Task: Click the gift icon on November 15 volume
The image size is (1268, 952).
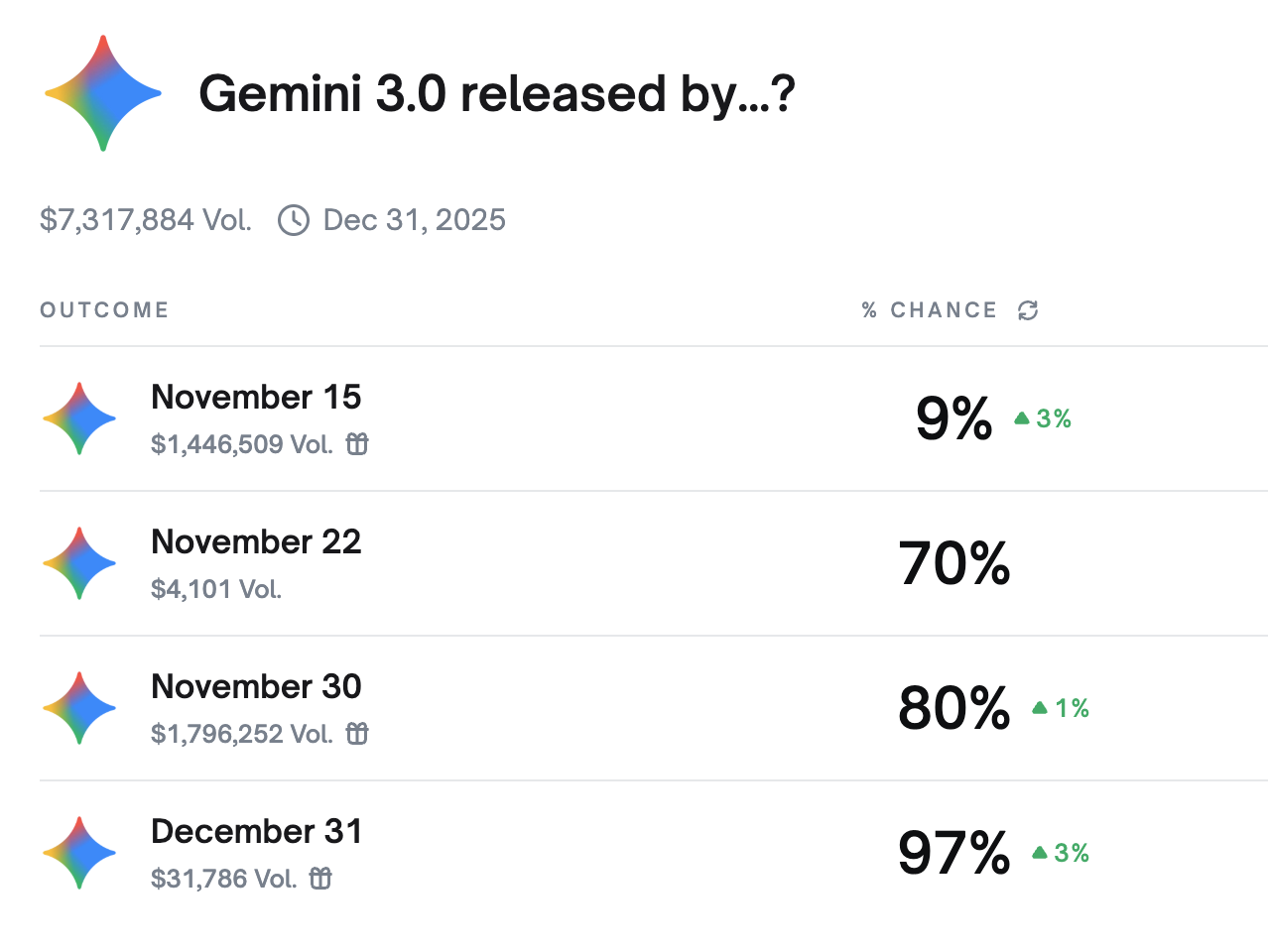Action: [x=357, y=444]
